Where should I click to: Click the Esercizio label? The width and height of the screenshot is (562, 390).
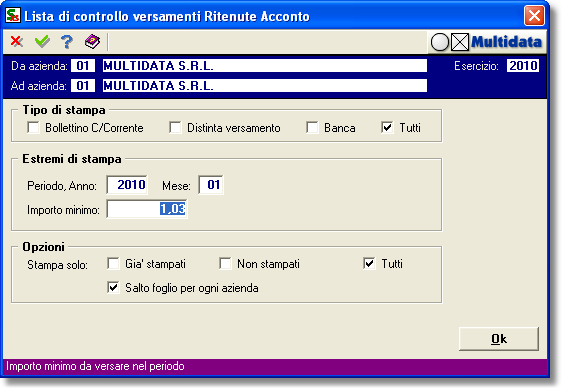point(476,66)
